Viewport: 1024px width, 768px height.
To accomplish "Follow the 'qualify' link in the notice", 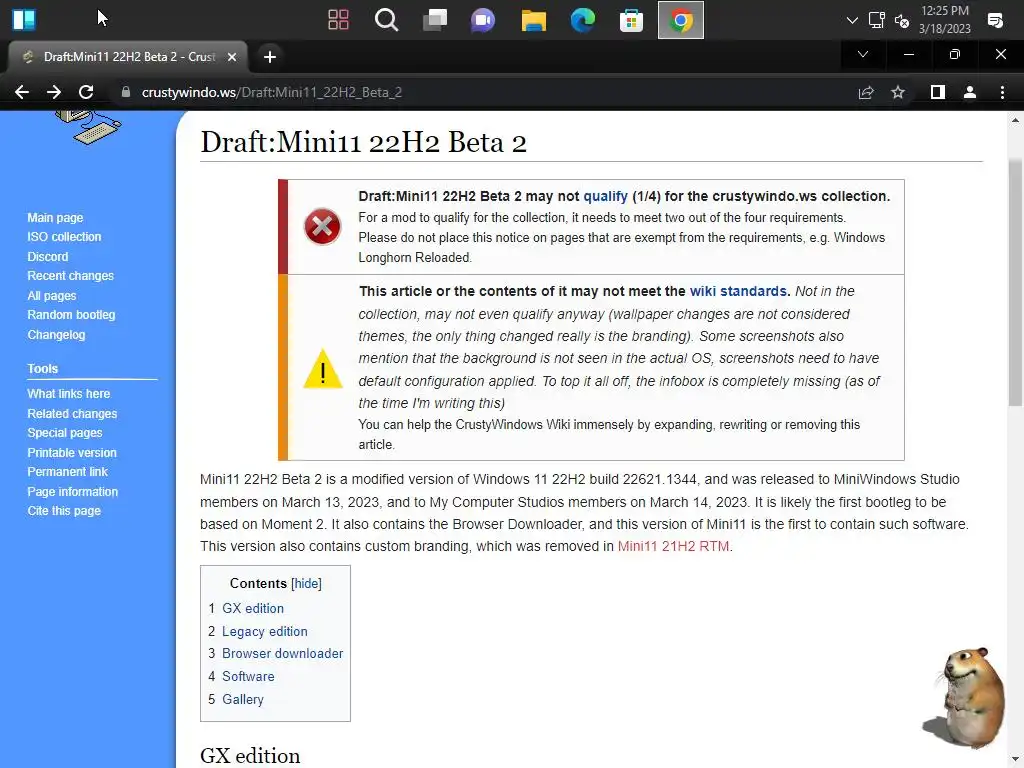I will [605, 196].
